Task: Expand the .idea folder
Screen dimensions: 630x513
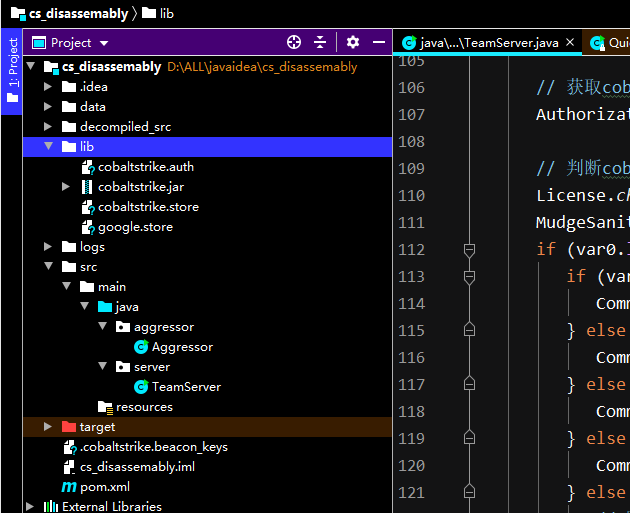Action: coord(48,86)
